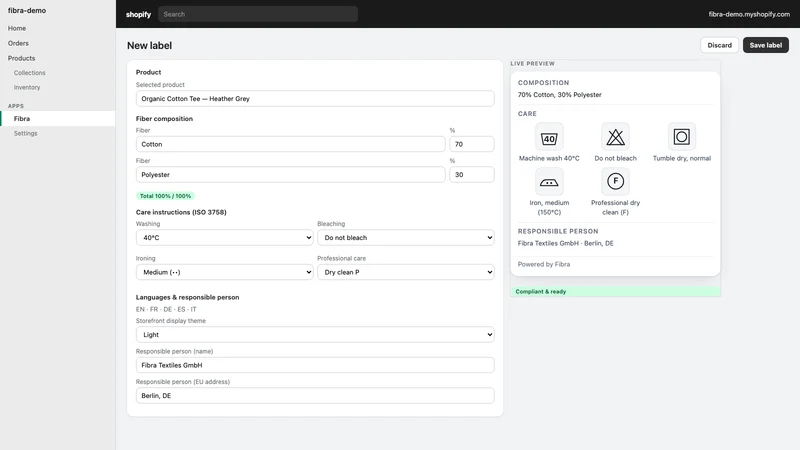
Task: Click the New label heading
Action: (x=149, y=45)
